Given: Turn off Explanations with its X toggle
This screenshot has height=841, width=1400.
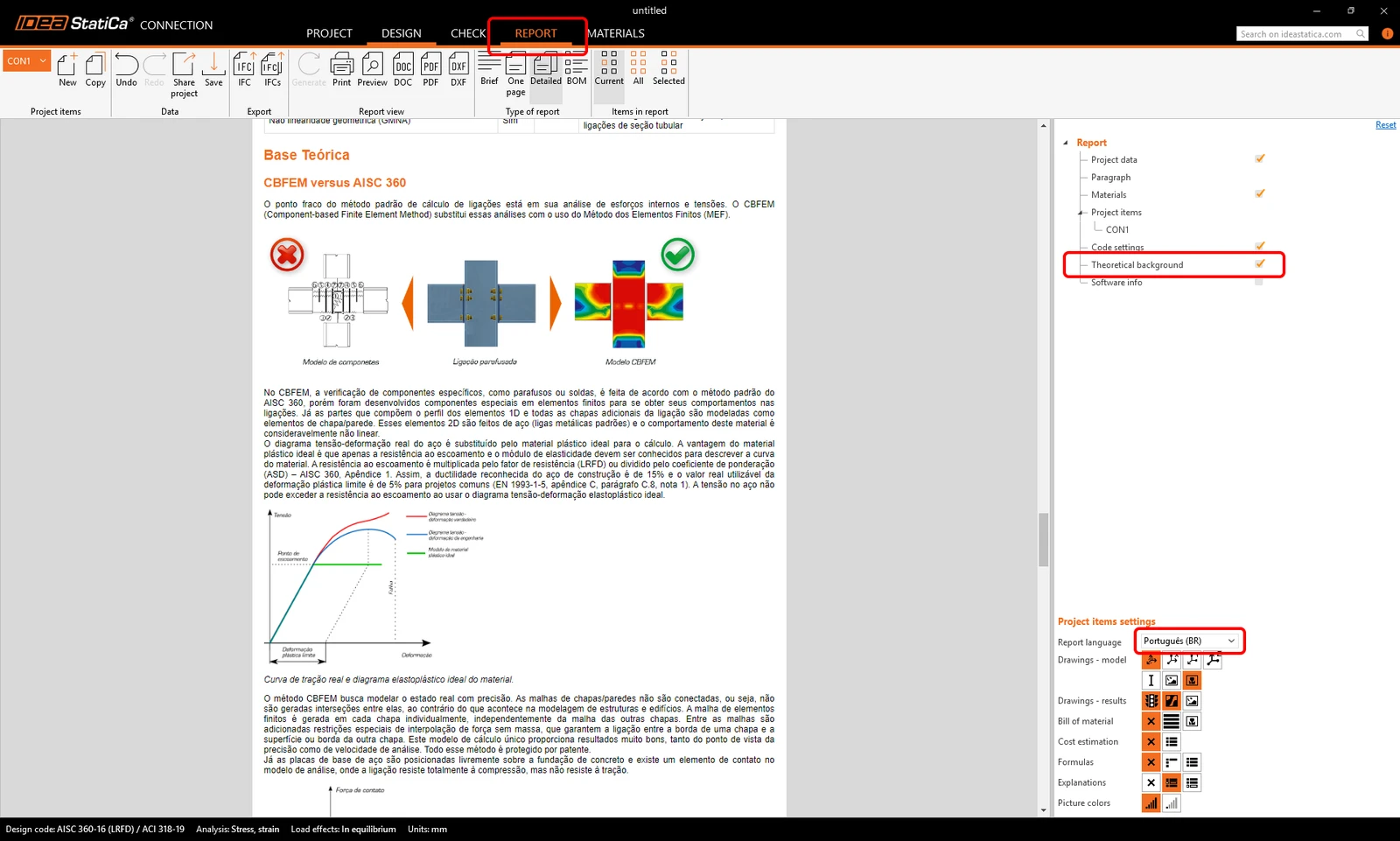Looking at the screenshot, I should coord(1151,782).
